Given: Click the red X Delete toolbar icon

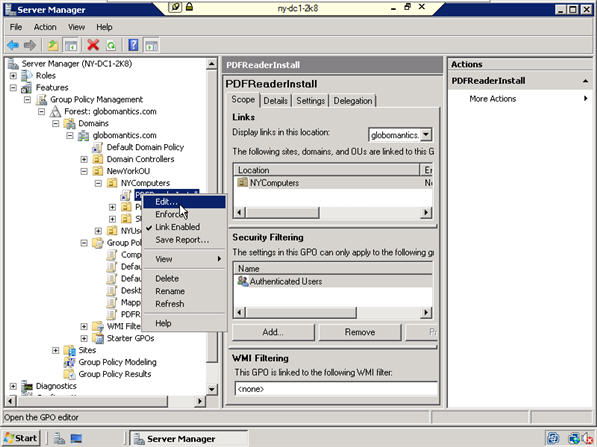Looking at the screenshot, I should click(x=93, y=45).
